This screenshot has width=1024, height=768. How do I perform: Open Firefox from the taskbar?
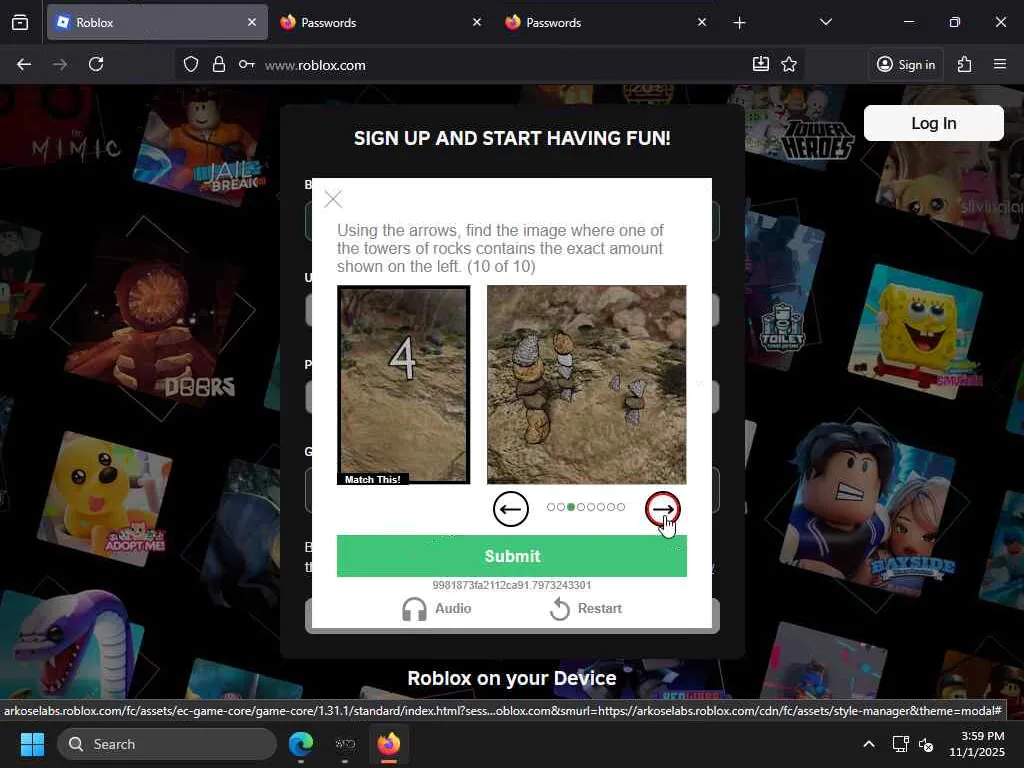coord(389,744)
